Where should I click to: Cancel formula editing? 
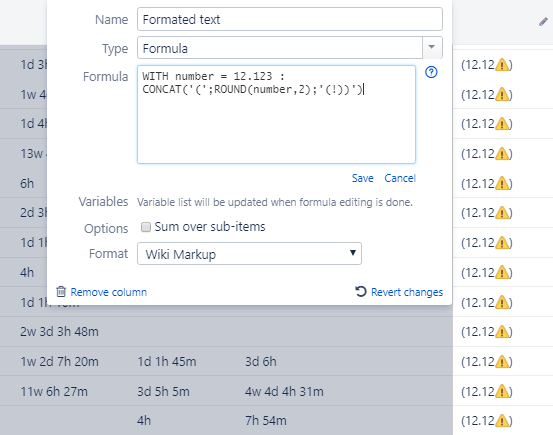[400, 178]
